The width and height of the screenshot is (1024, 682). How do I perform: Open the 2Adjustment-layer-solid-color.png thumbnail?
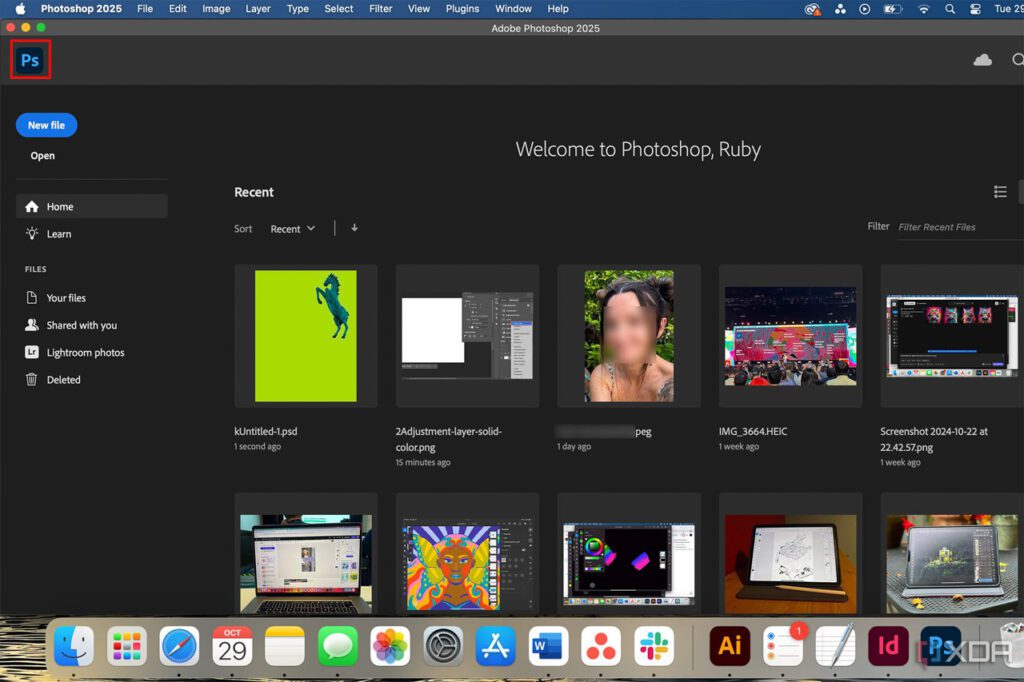point(468,336)
